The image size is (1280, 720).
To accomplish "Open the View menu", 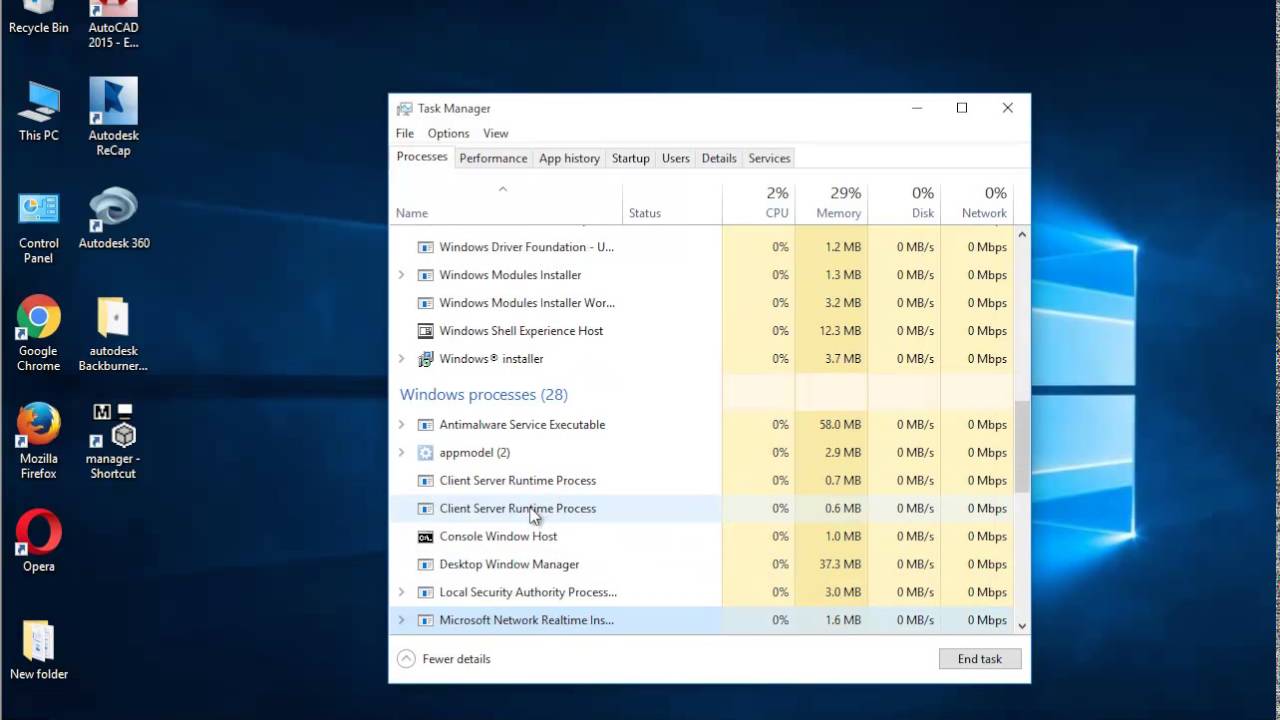I will tap(496, 133).
